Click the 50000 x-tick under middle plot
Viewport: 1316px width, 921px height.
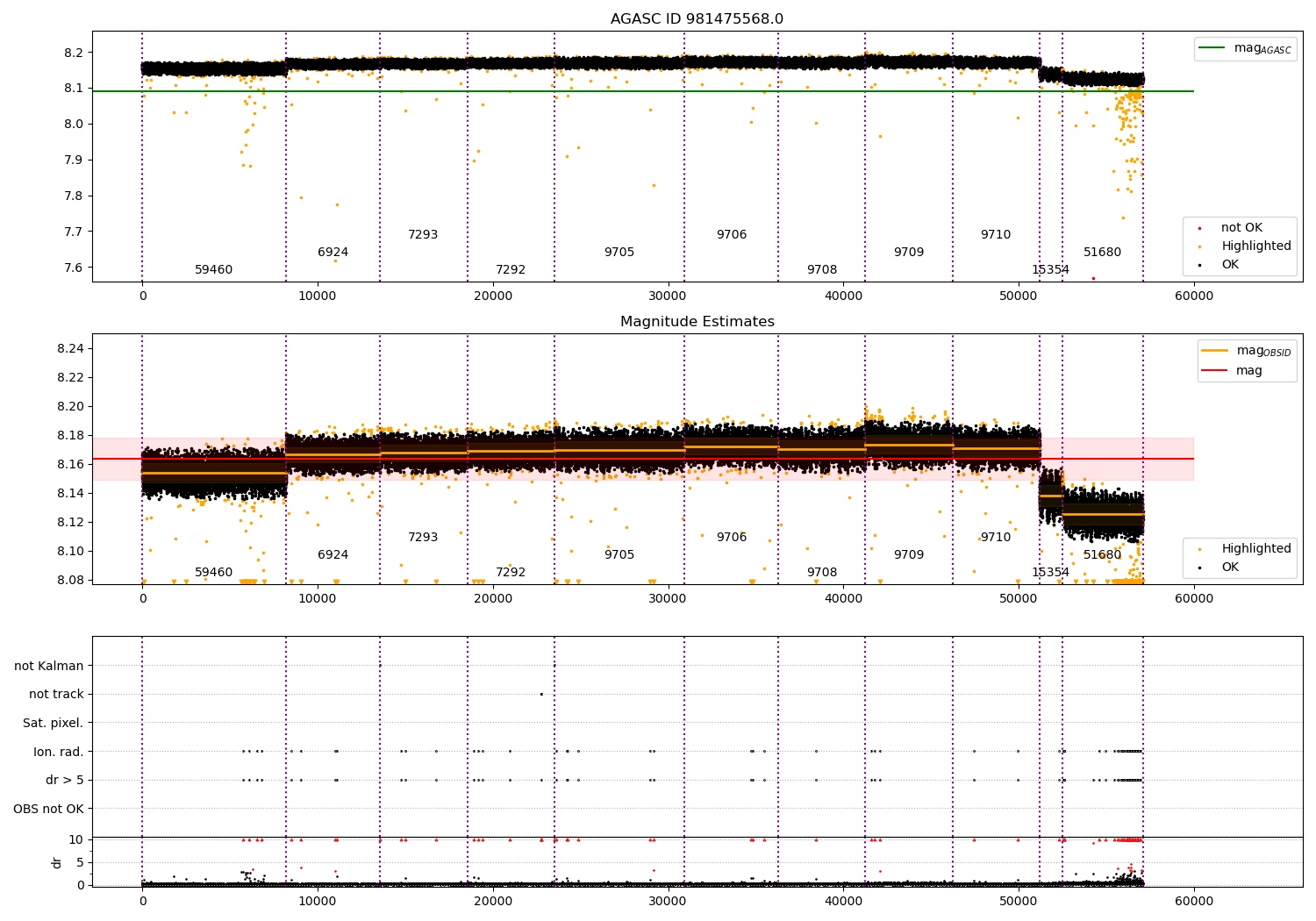coord(1019,599)
